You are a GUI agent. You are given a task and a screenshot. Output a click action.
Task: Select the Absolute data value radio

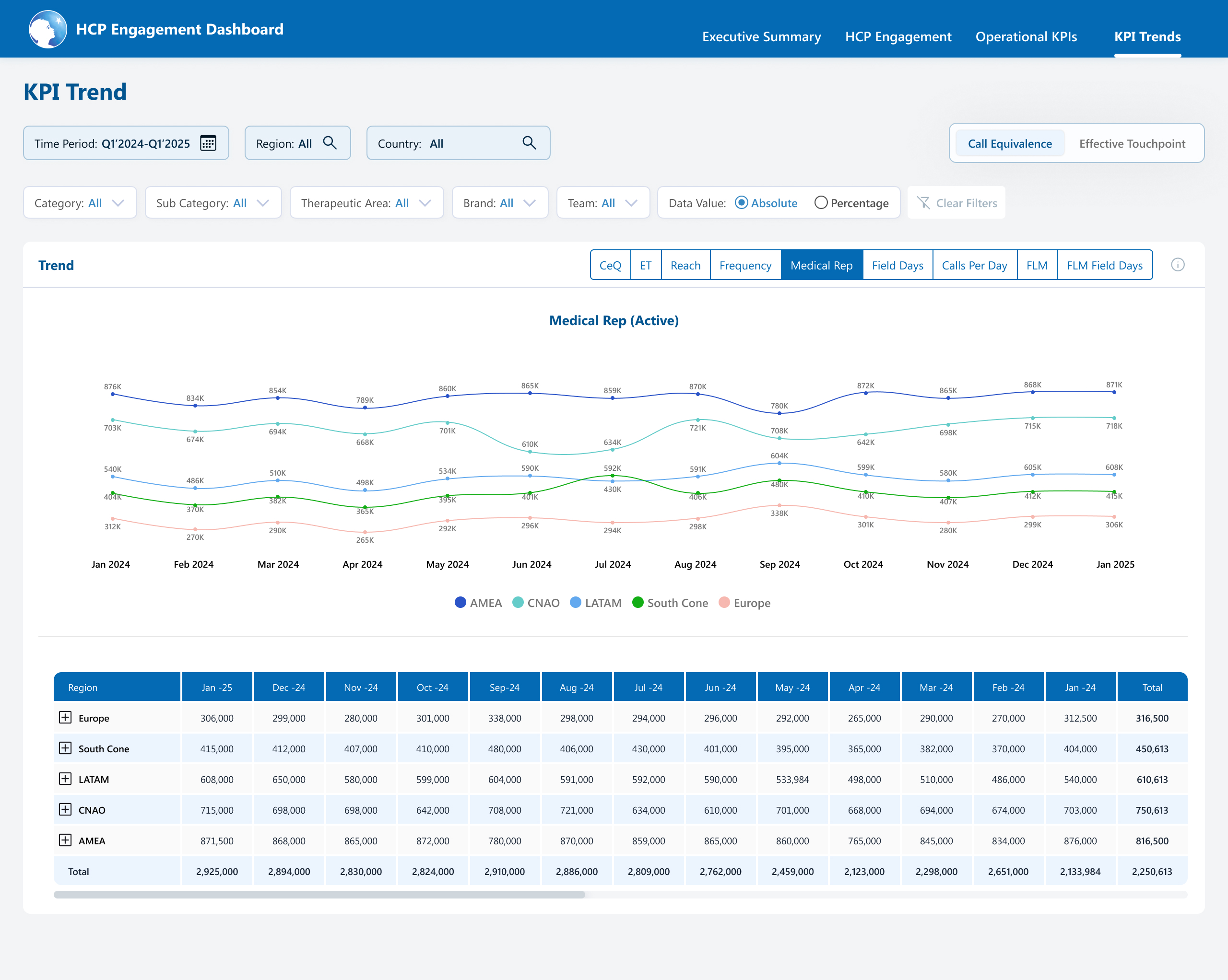tap(741, 203)
